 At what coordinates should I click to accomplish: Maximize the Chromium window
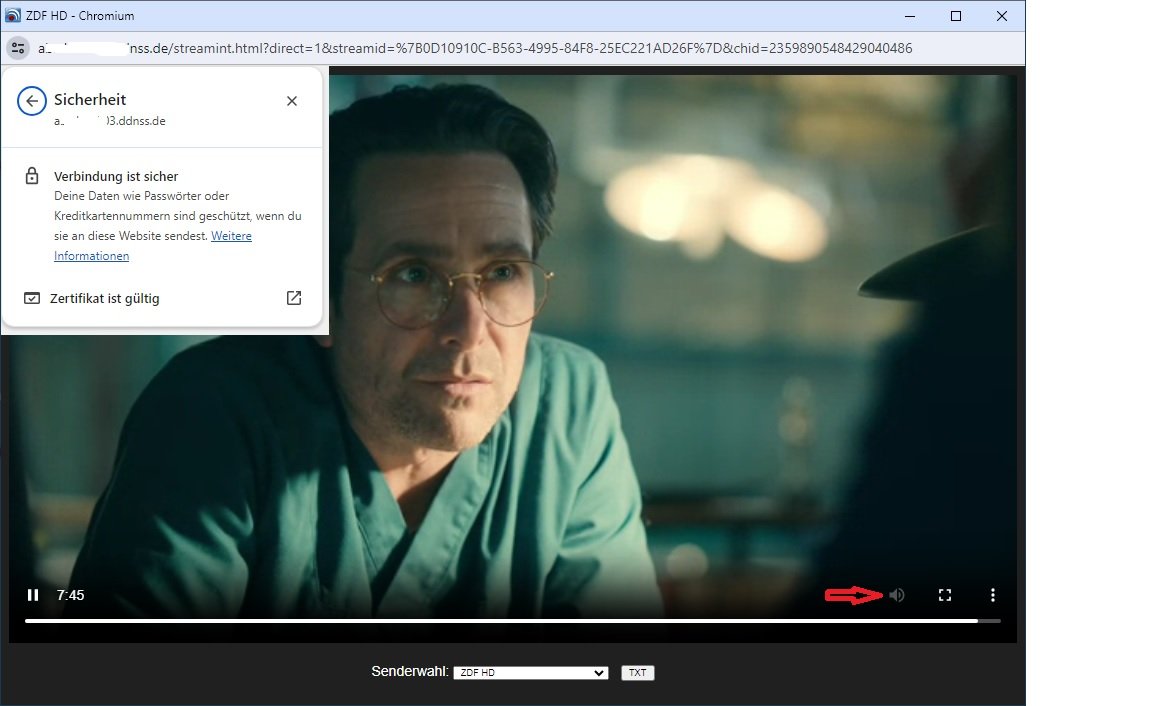point(956,16)
